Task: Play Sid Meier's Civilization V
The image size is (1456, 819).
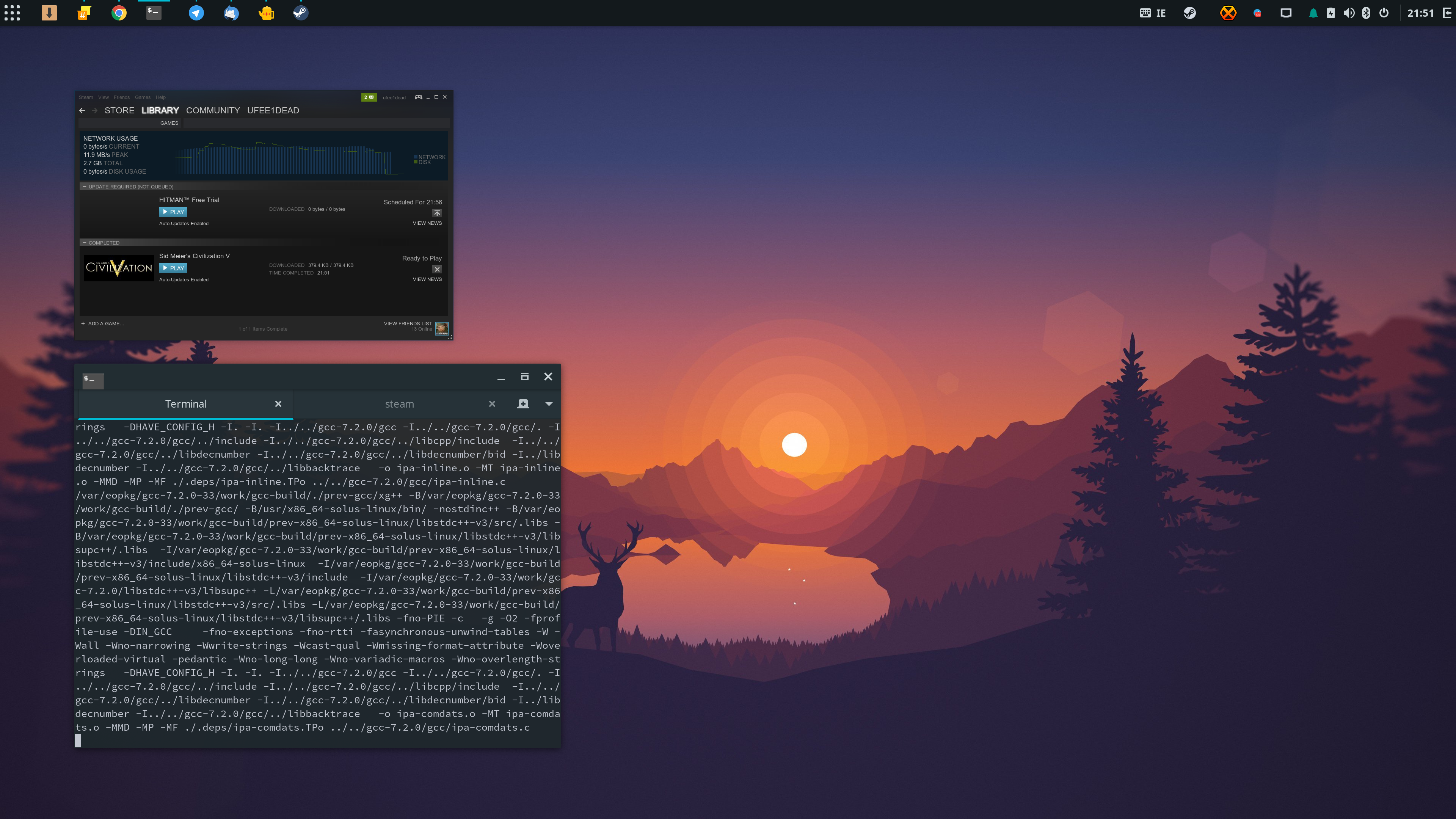Action: pos(173,268)
